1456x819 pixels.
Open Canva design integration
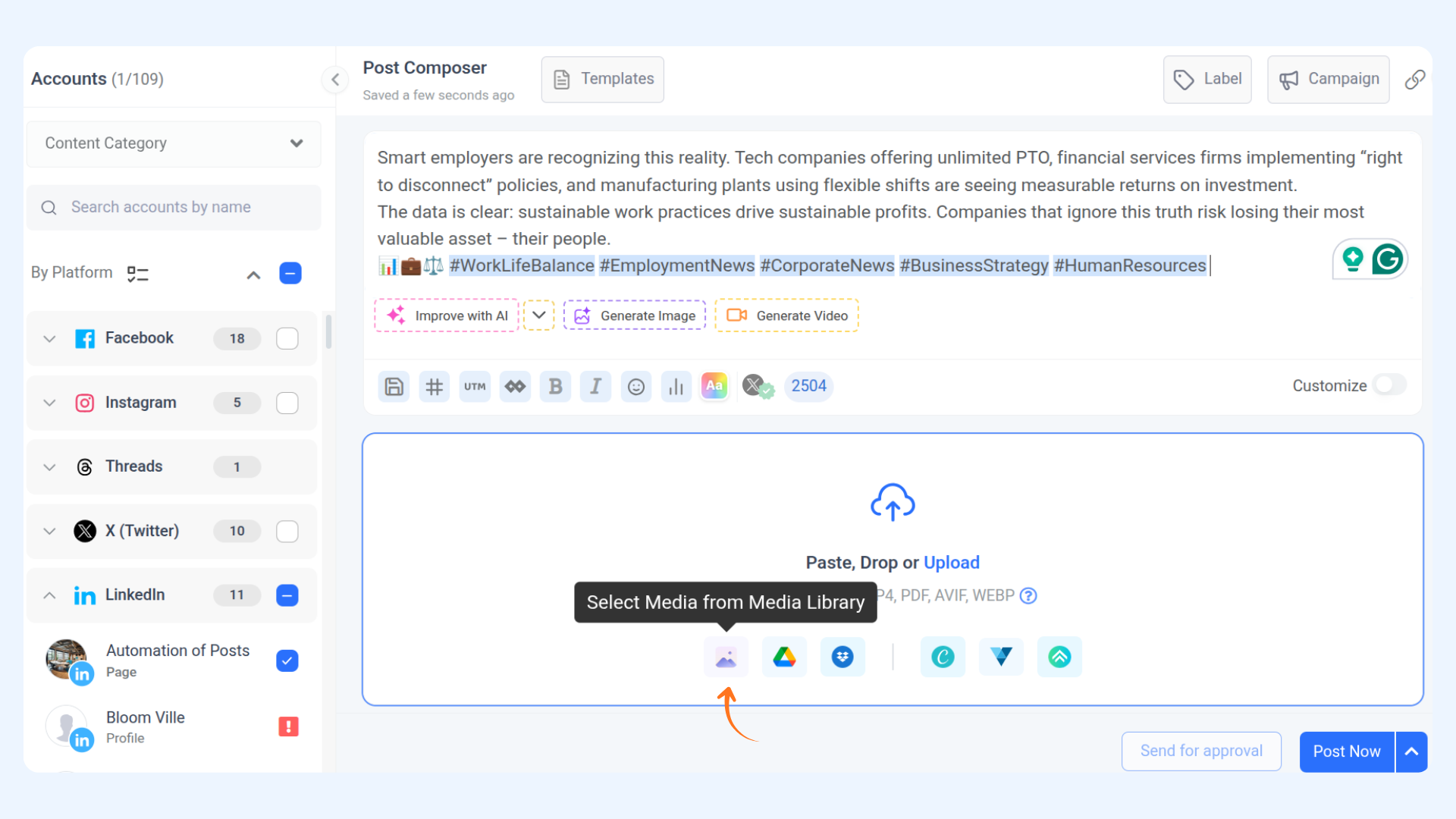pyautogui.click(x=943, y=657)
